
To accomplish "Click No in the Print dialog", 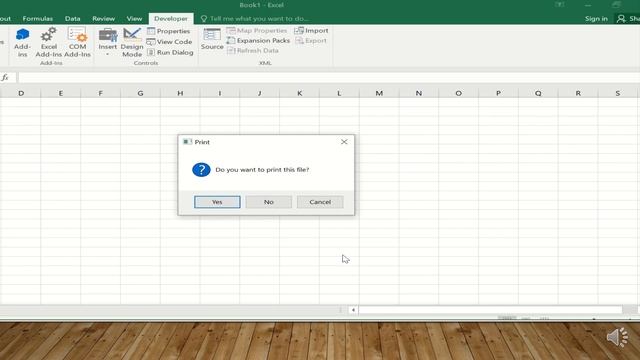I will pyautogui.click(x=269, y=202).
